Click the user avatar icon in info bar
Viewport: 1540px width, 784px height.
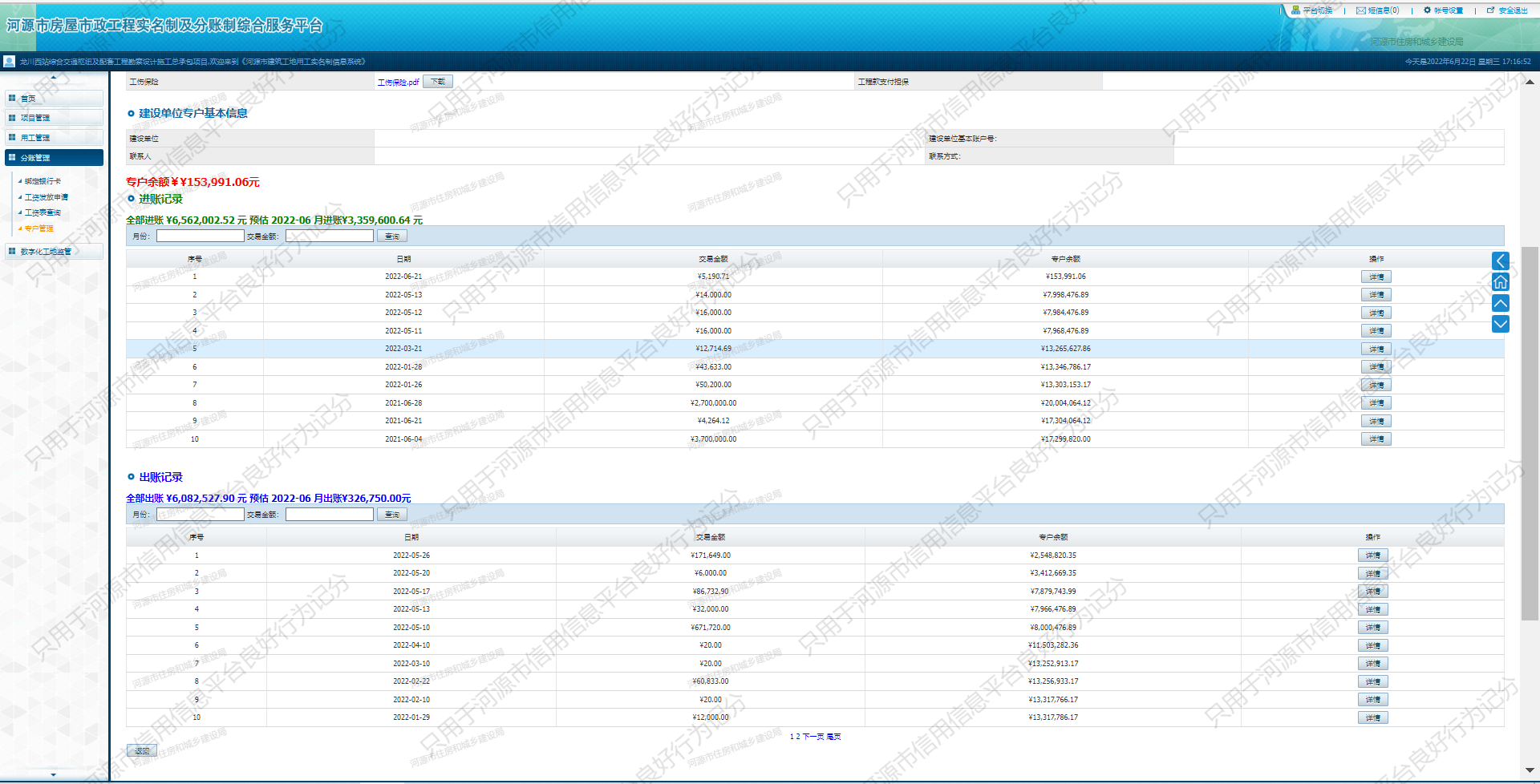tap(10, 61)
